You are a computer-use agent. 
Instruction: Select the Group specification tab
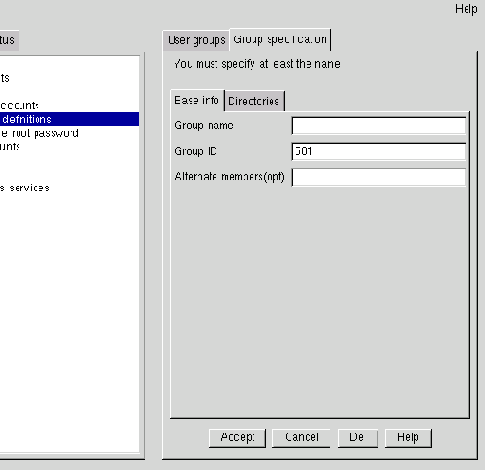coord(280,40)
